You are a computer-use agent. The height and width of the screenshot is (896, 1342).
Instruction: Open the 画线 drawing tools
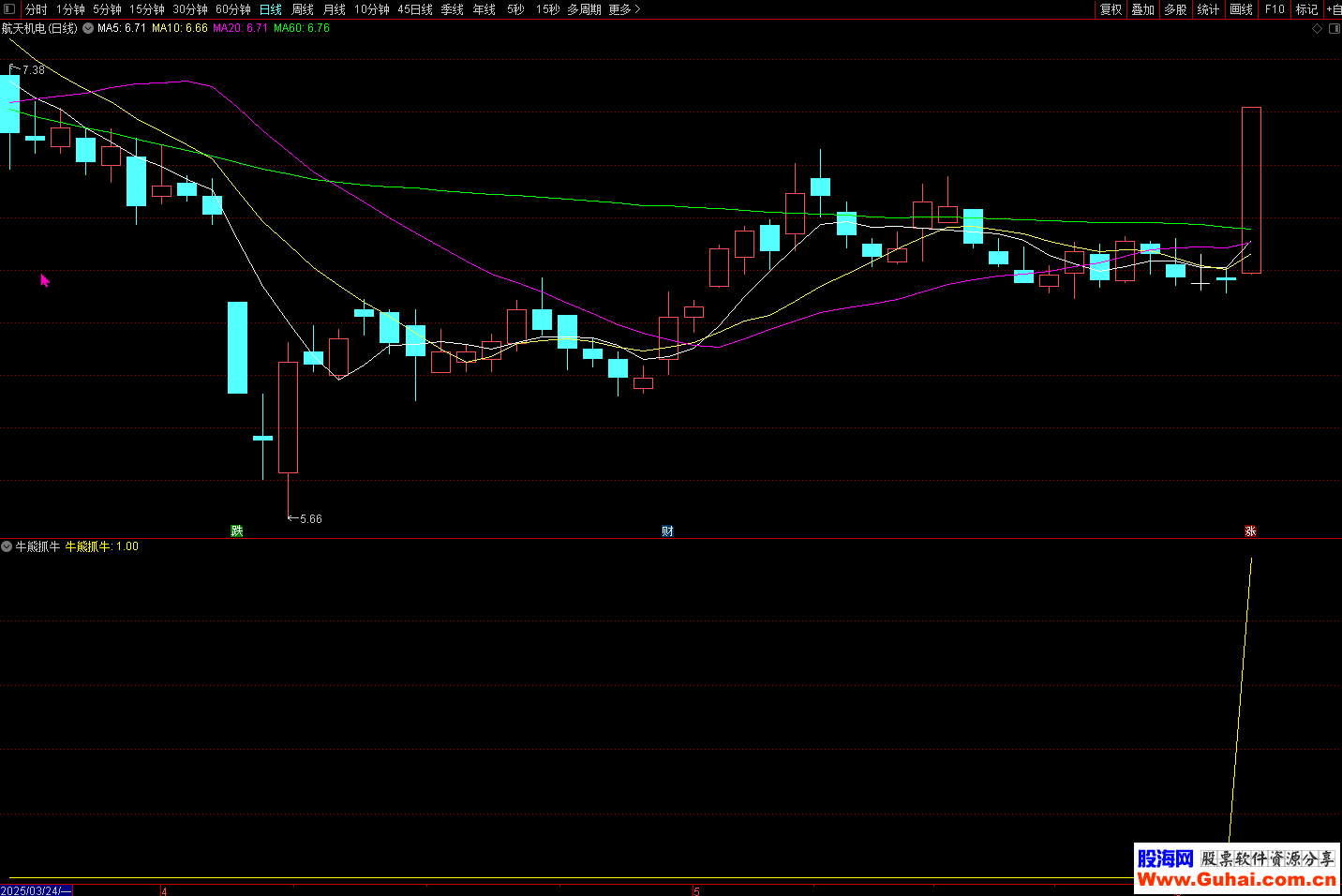point(1242,9)
